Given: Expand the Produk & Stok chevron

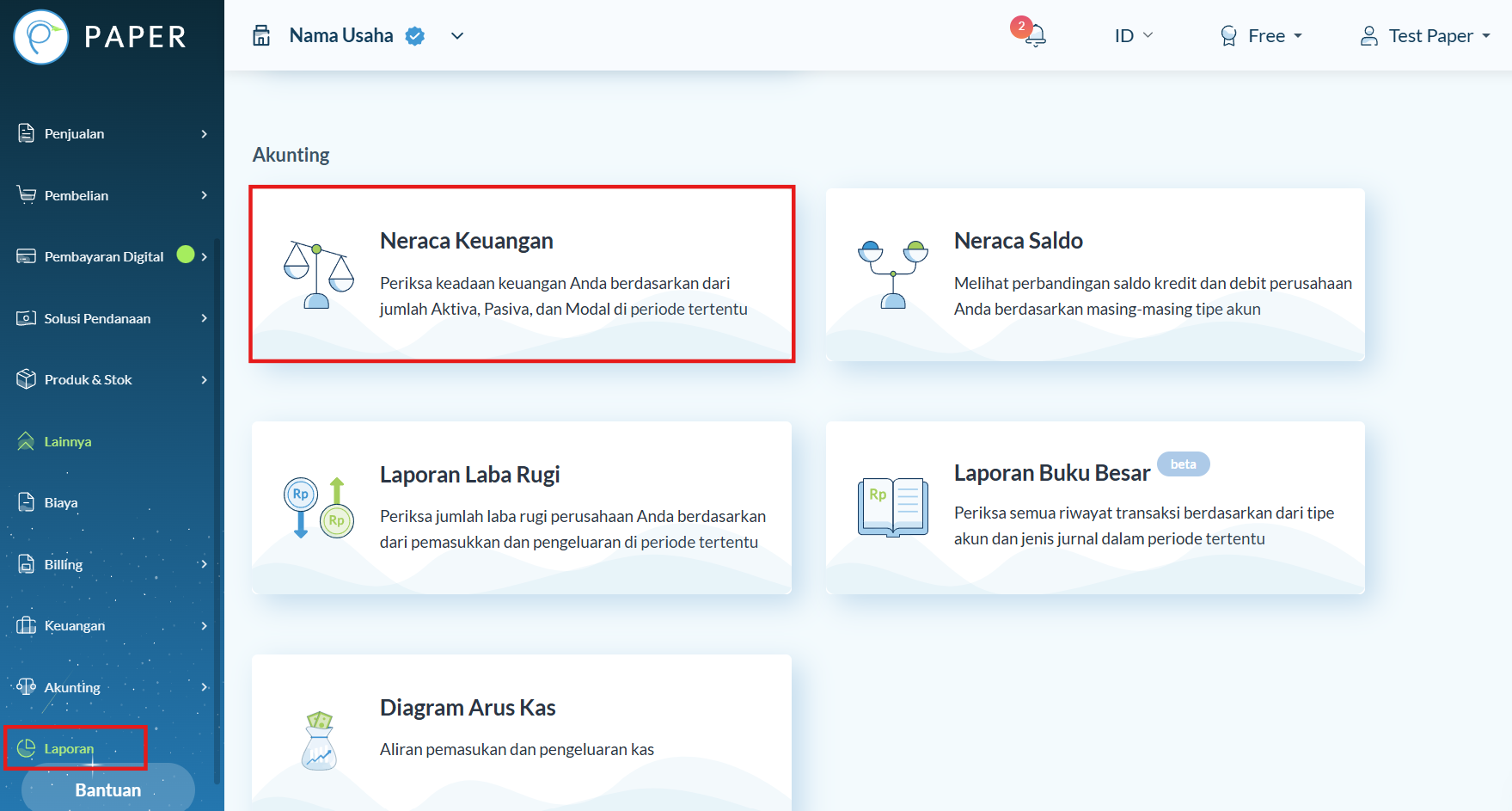Looking at the screenshot, I should pos(204,379).
